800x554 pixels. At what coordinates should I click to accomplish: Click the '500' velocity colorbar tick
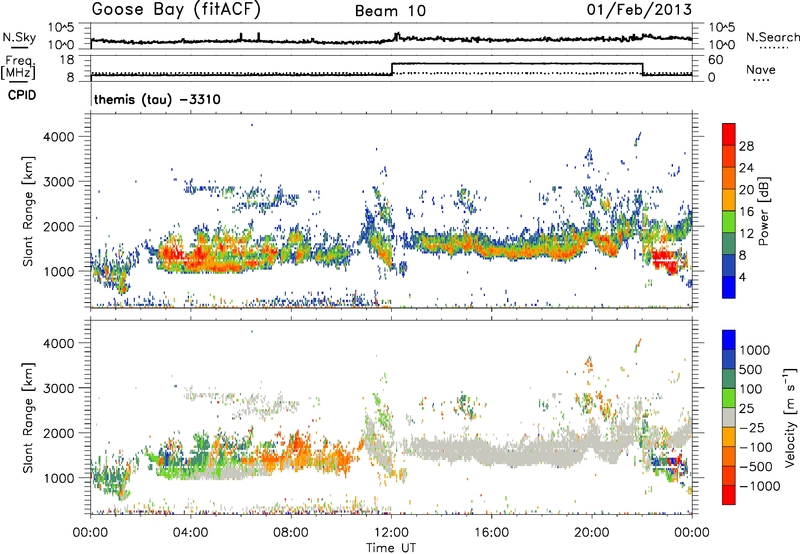[751, 369]
